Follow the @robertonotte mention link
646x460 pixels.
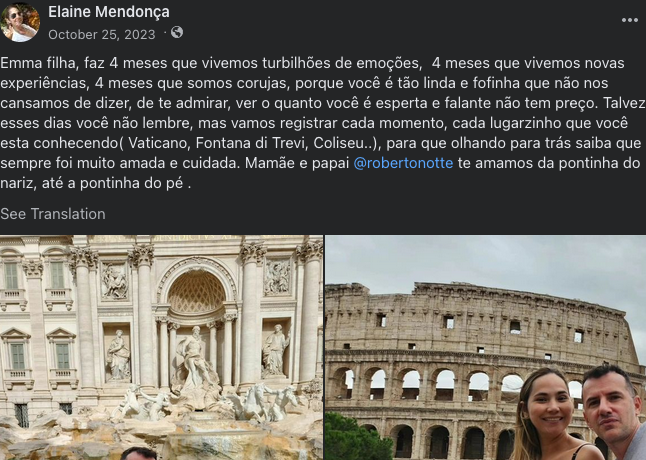tap(403, 163)
